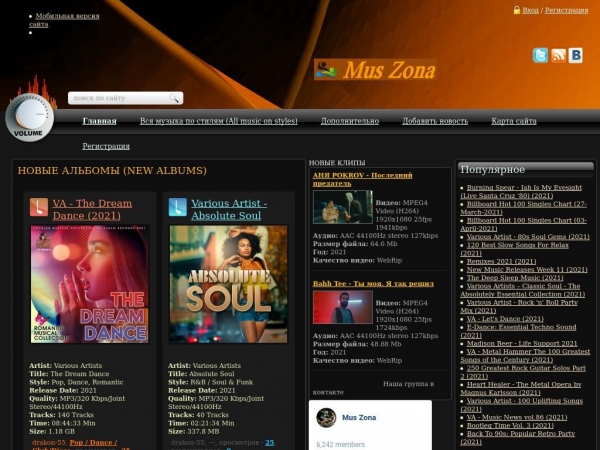Open 250 Greatest Rock Guitar Solos Part 2

point(523,372)
